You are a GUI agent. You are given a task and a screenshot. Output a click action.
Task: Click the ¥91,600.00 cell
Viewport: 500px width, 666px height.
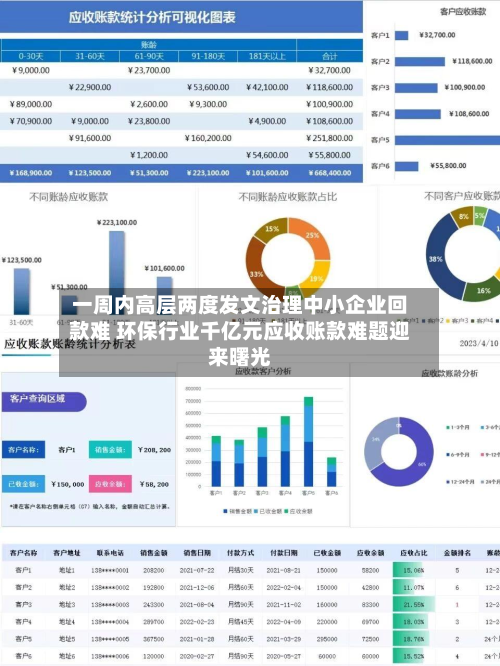point(90,138)
